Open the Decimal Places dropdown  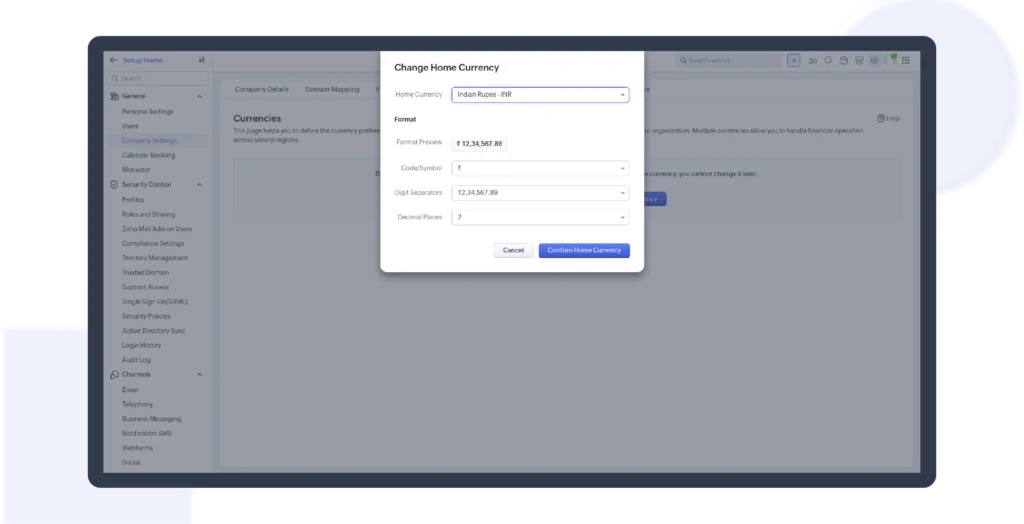[540, 217]
